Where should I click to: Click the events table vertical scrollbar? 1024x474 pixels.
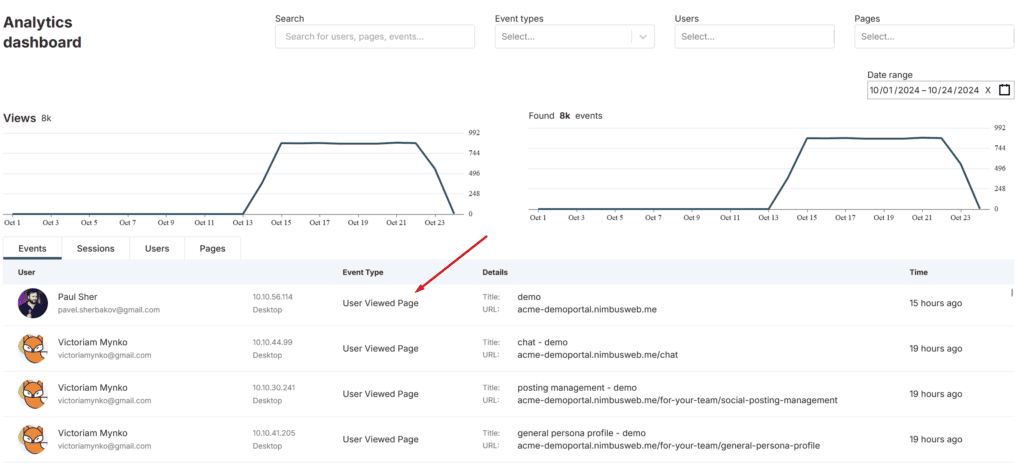1013,292
